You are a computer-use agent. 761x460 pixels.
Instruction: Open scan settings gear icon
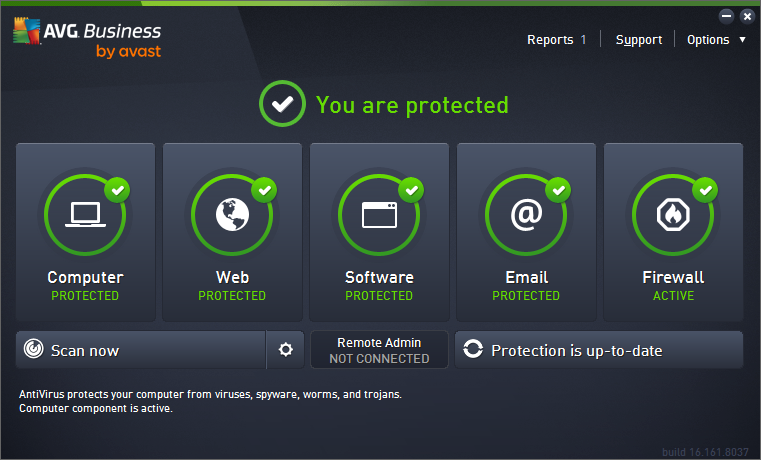[286, 350]
